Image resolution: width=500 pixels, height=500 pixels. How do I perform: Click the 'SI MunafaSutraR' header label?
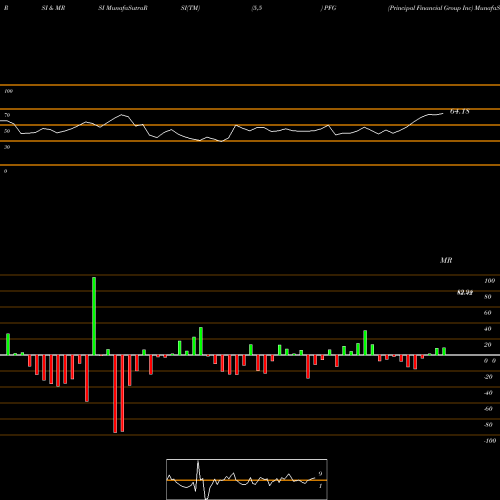(123, 8)
